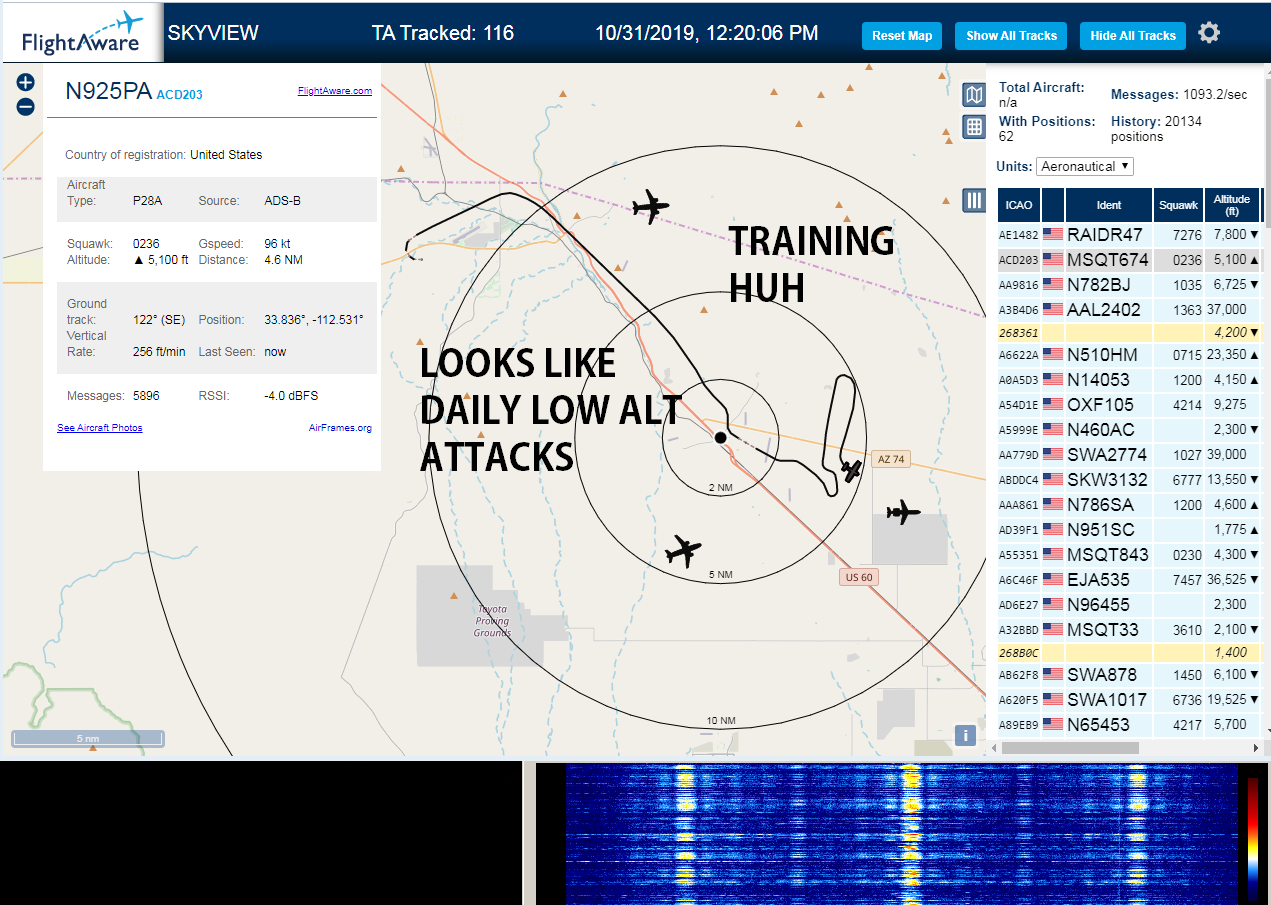Screen dimensions: 1271x905
Task: Click the FlightAware logo
Action: point(82,34)
